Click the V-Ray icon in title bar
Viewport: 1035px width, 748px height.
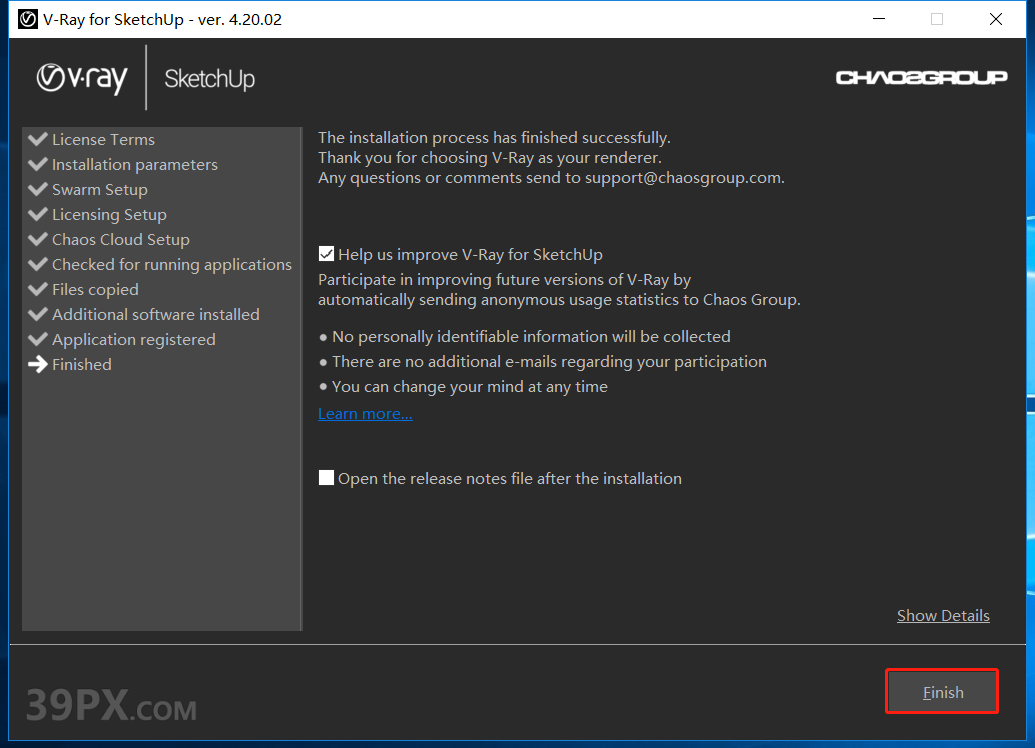click(28, 19)
